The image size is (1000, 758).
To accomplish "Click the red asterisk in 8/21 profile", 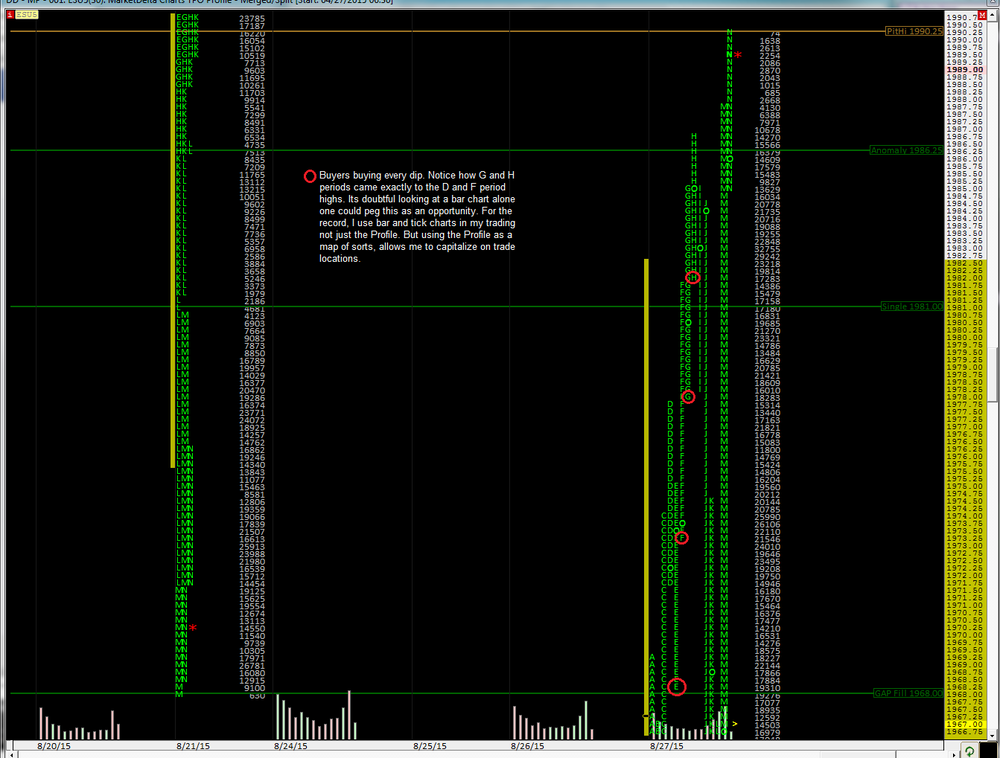I will point(193,629).
